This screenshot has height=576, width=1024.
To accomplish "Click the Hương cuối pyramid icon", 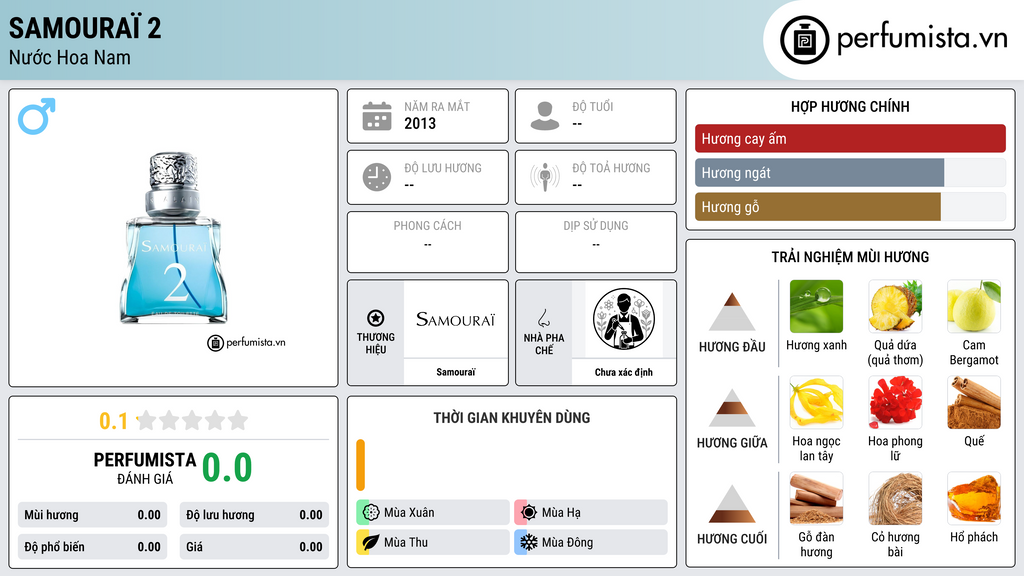I will pos(732,504).
